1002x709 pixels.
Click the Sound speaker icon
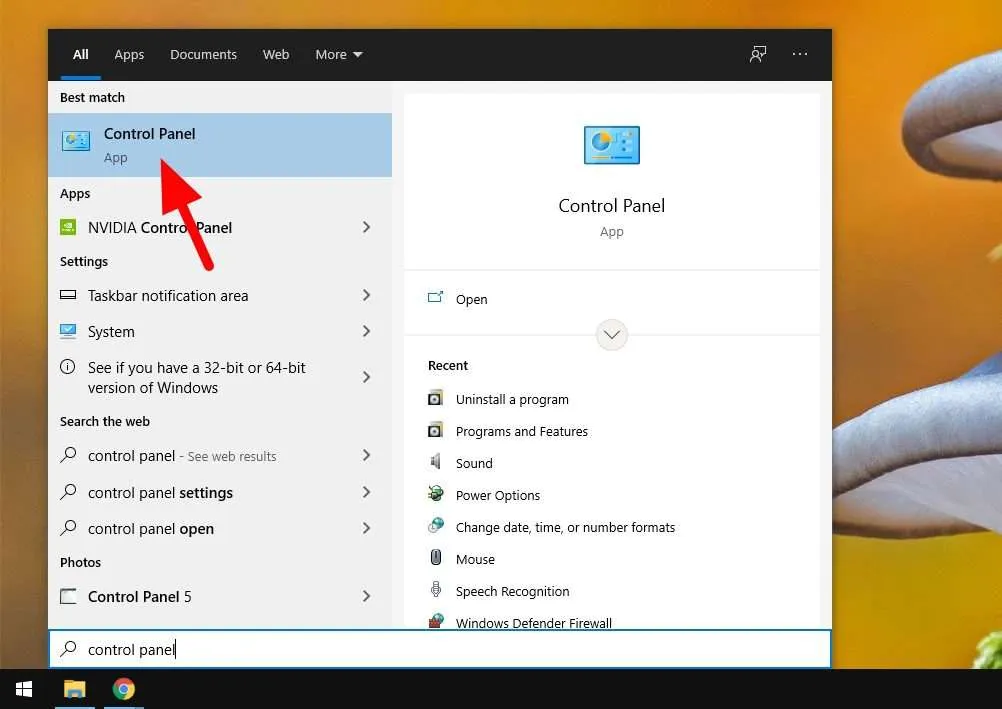tap(436, 462)
